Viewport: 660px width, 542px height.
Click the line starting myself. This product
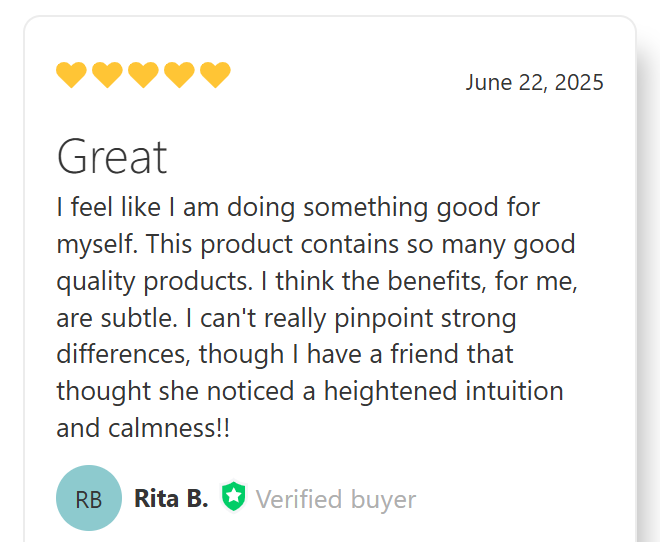click(x=316, y=244)
